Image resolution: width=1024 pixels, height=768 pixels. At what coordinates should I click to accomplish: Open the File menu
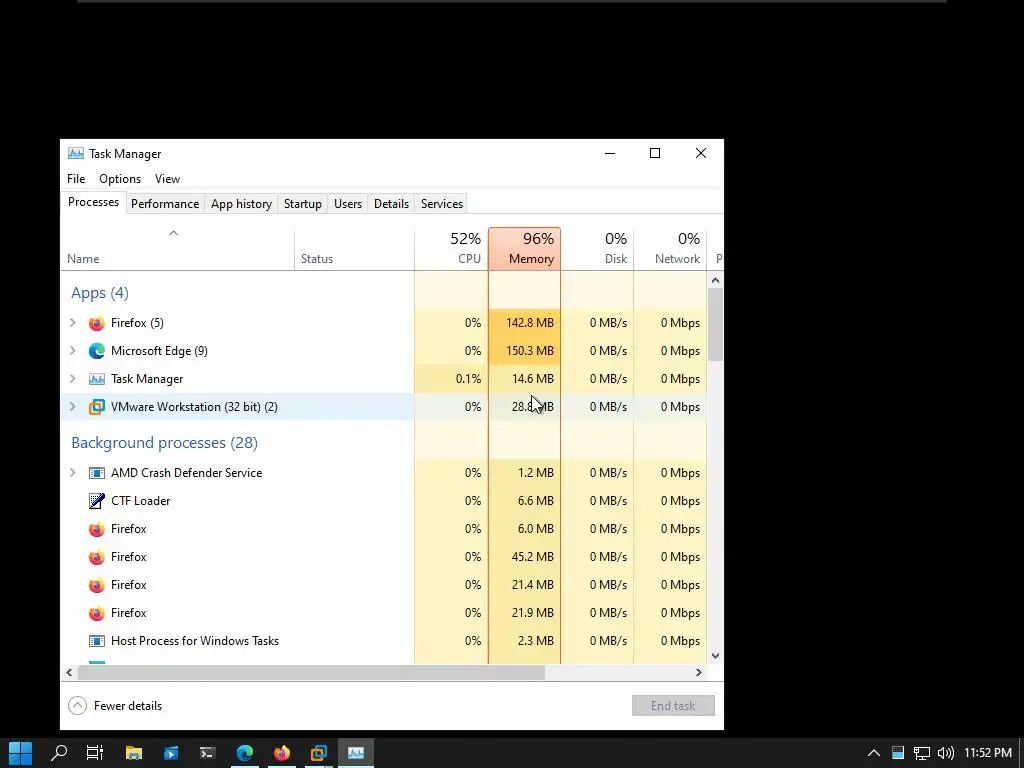(76, 179)
